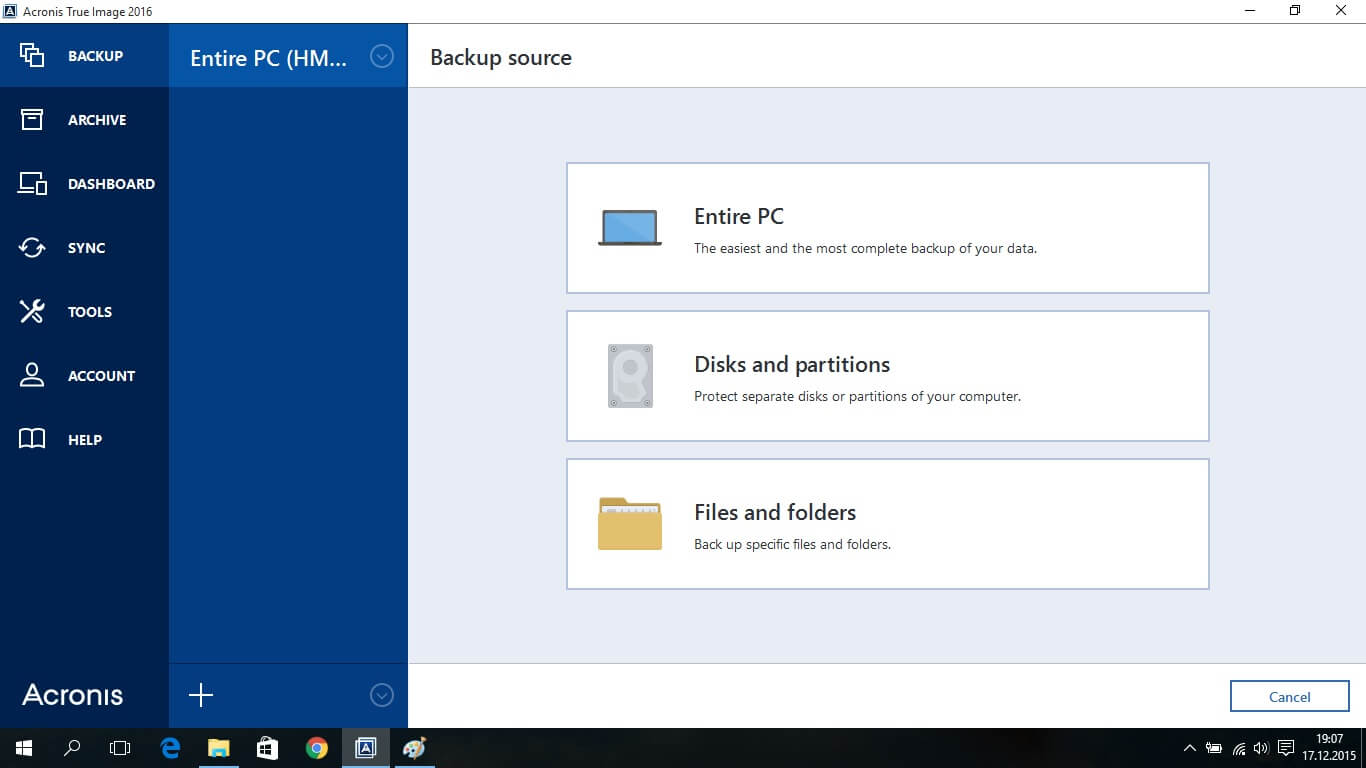1366x768 pixels.
Task: Launch Microsoft Edge from the taskbar
Action: click(171, 748)
